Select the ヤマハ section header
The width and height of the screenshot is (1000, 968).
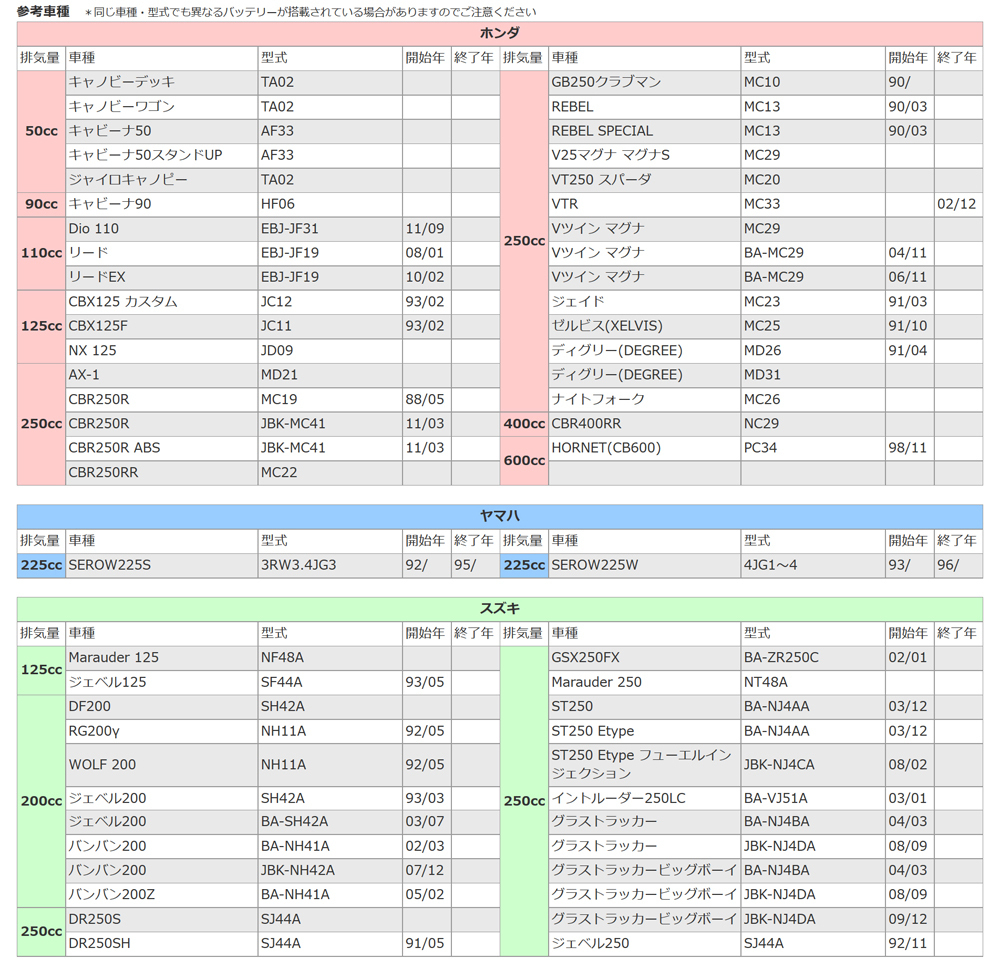(x=499, y=516)
